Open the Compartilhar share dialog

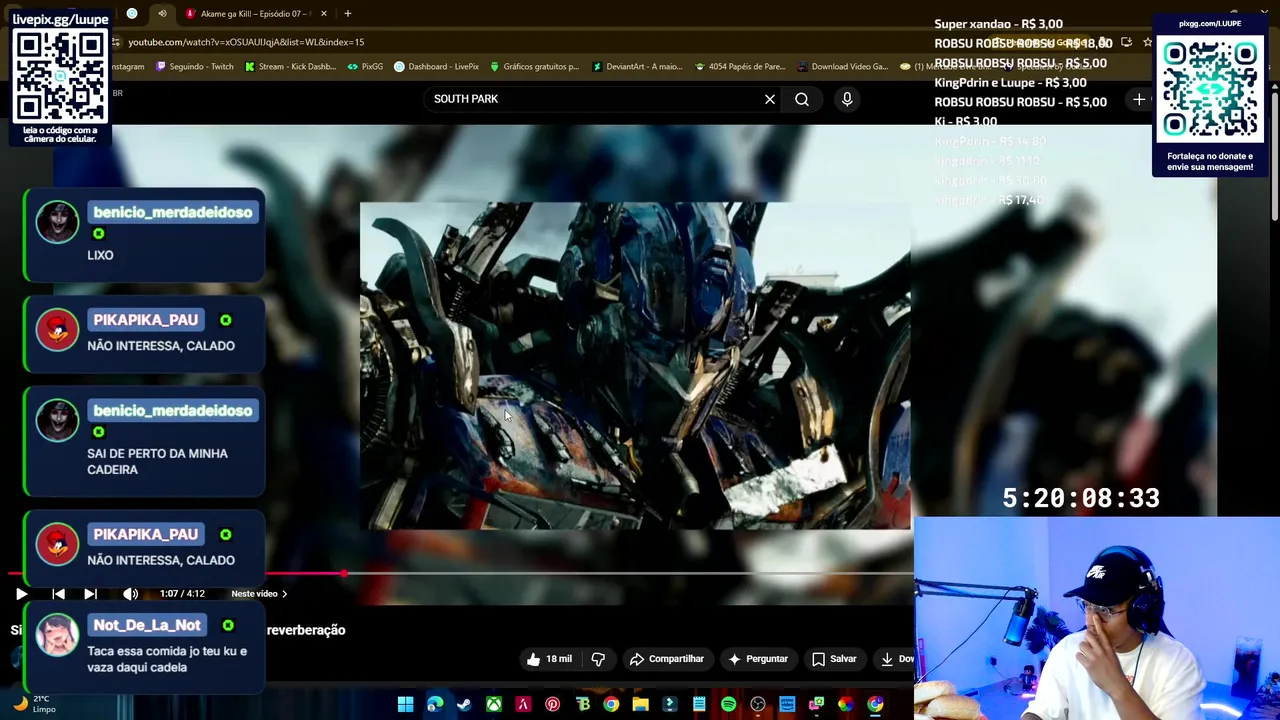point(666,659)
